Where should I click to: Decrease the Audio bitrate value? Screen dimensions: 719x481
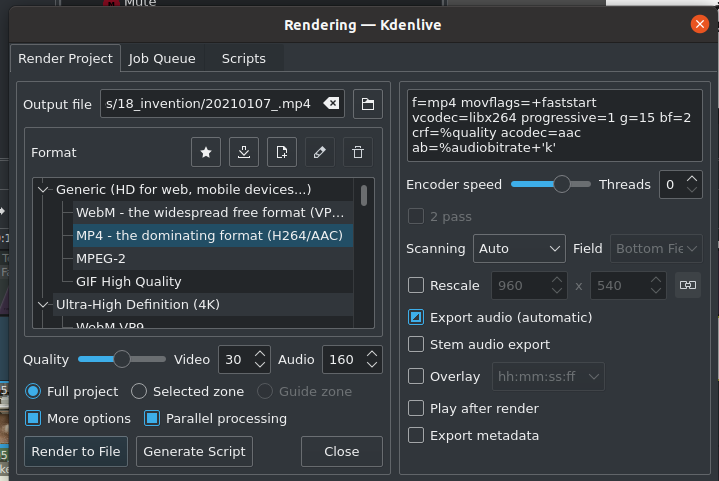click(x=372, y=365)
